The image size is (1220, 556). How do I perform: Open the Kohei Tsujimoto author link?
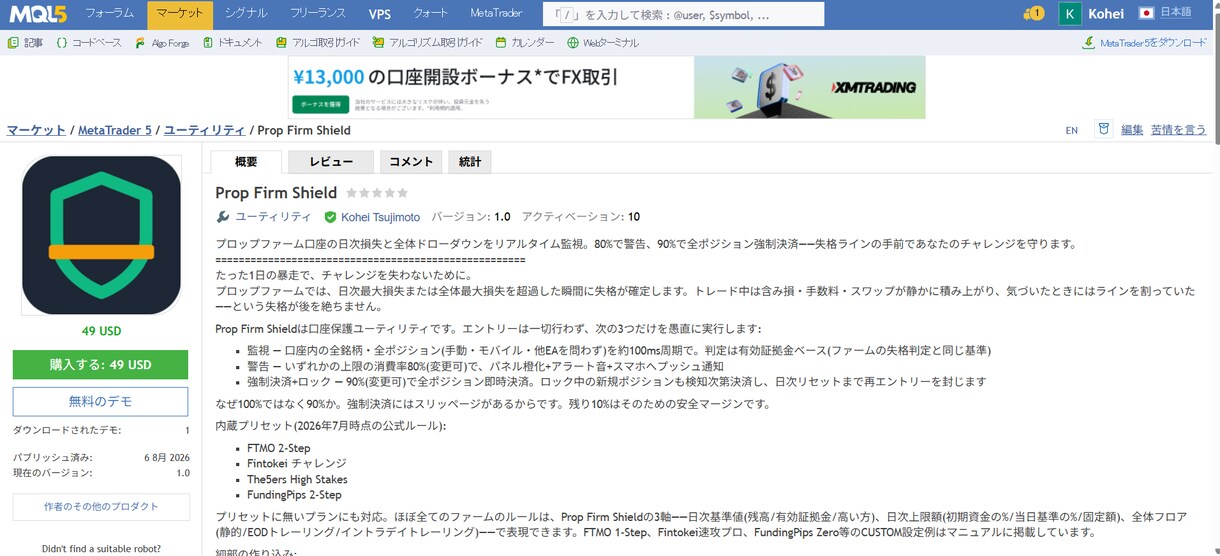[x=381, y=217]
